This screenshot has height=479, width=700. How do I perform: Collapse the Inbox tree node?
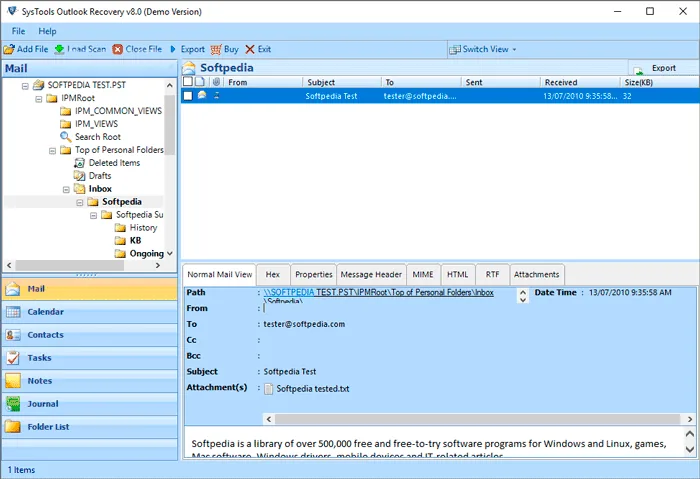pos(66,189)
